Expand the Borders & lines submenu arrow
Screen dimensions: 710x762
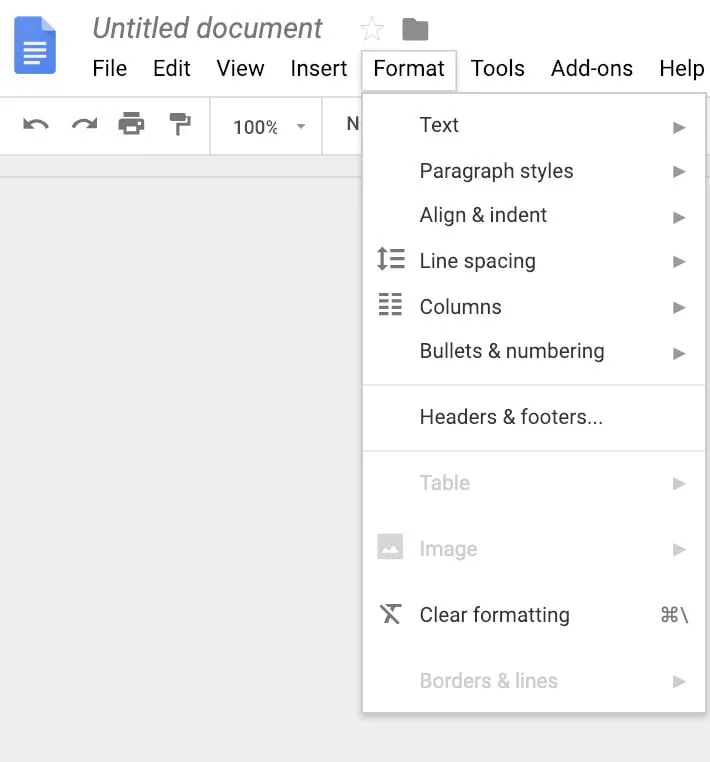[679, 682]
